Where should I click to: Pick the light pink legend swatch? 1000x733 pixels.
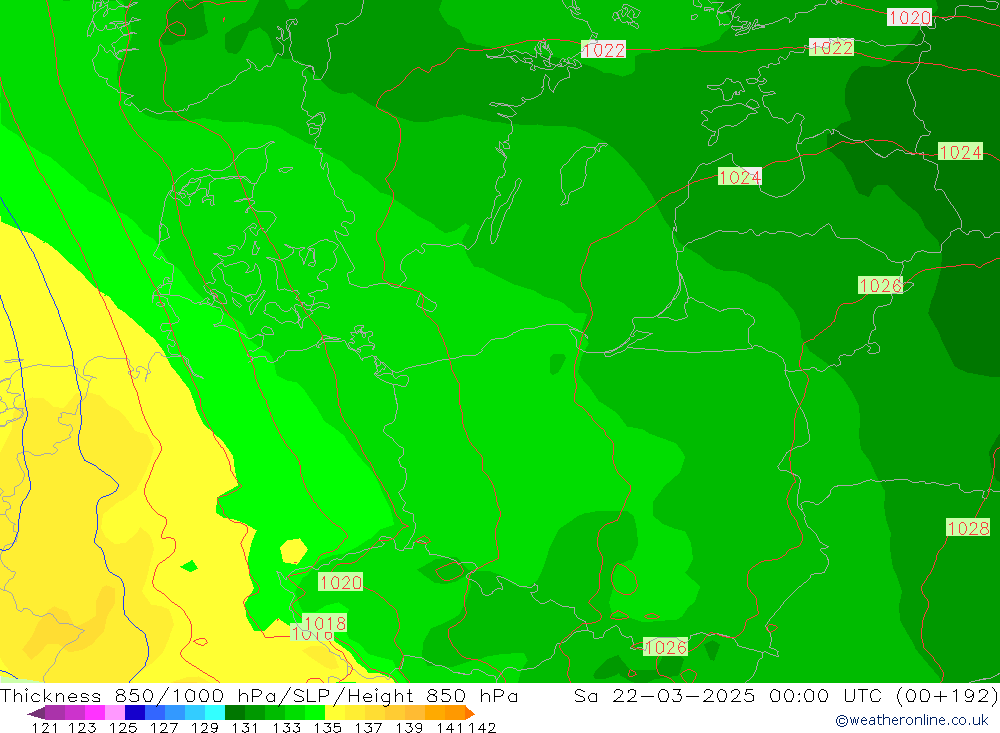[x=115, y=713]
